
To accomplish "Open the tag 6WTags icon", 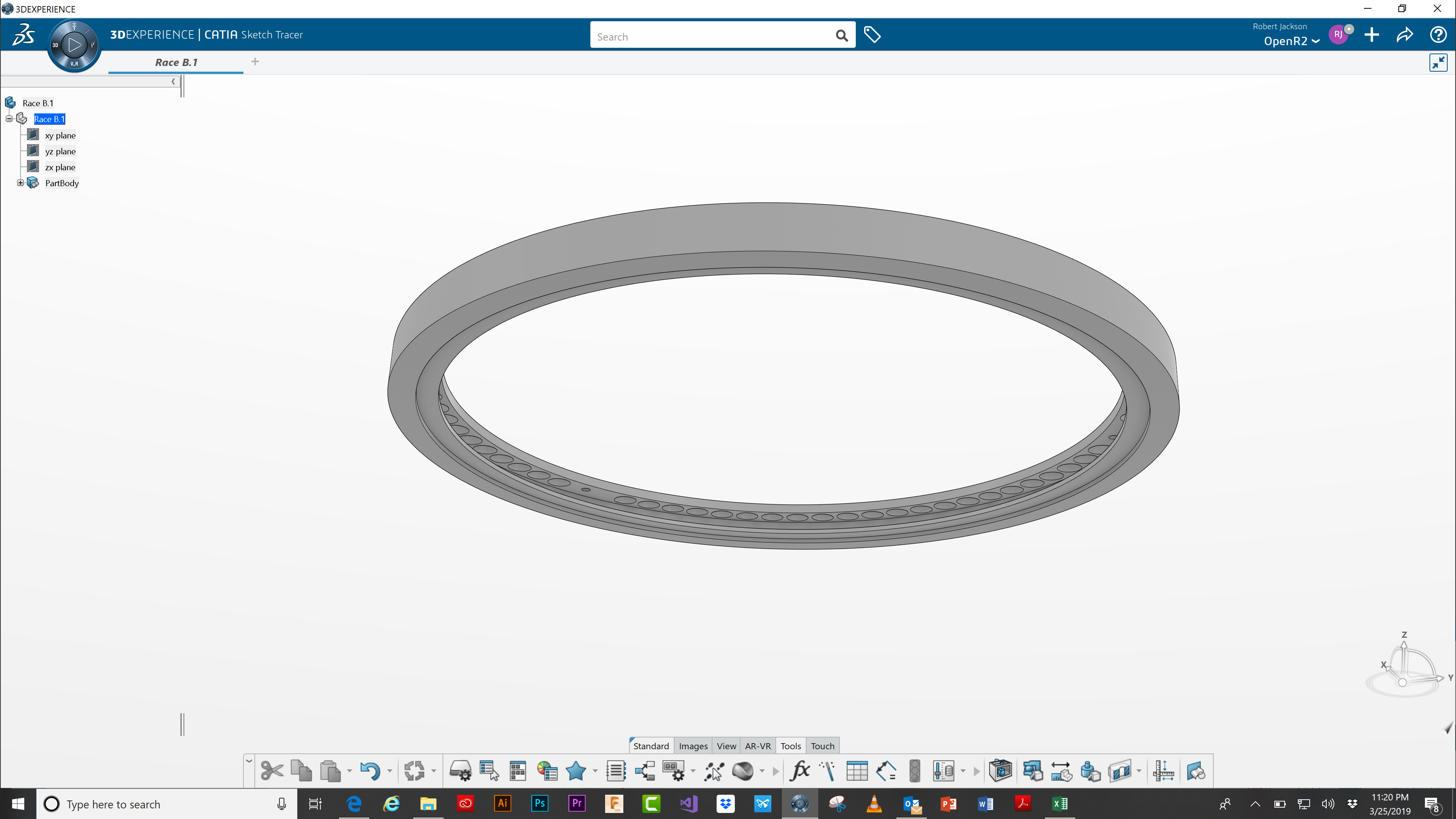I will 872,35.
